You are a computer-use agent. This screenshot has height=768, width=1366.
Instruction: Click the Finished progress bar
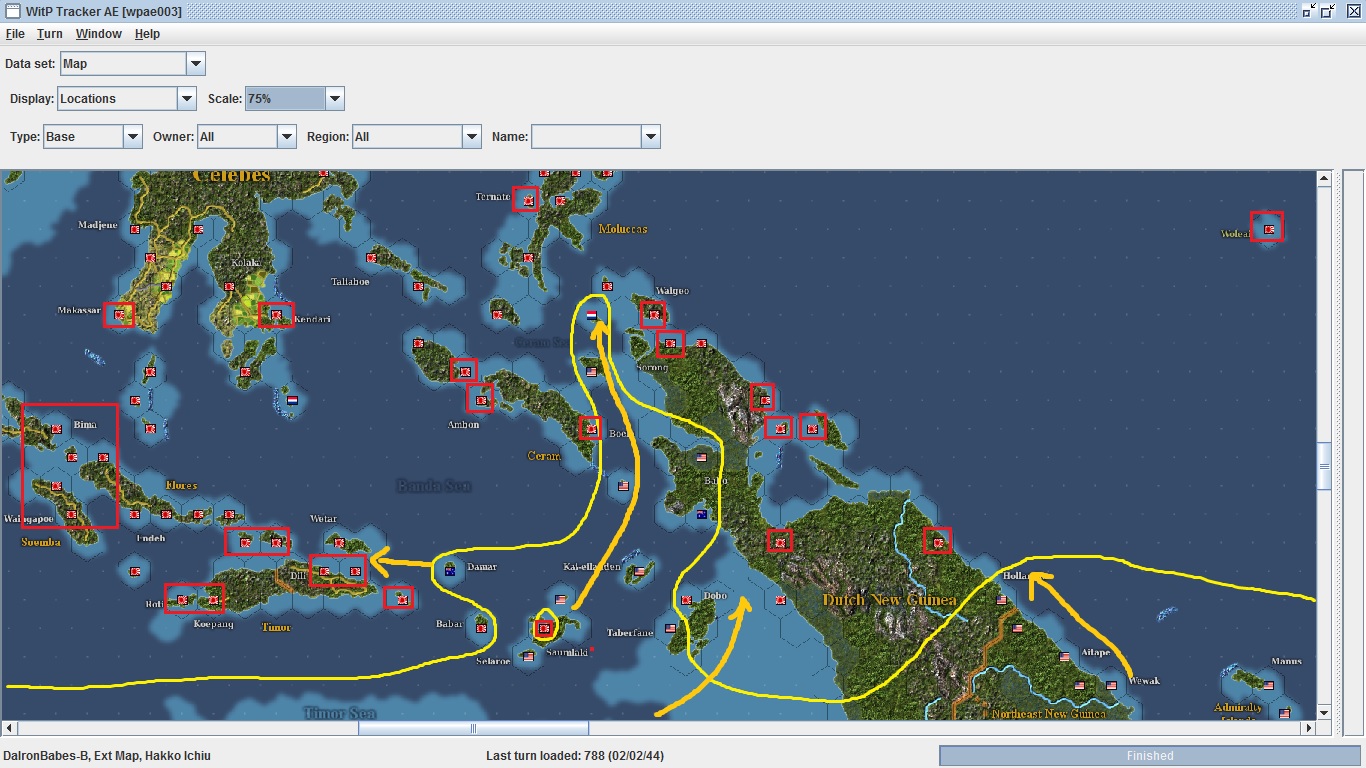click(x=1149, y=756)
